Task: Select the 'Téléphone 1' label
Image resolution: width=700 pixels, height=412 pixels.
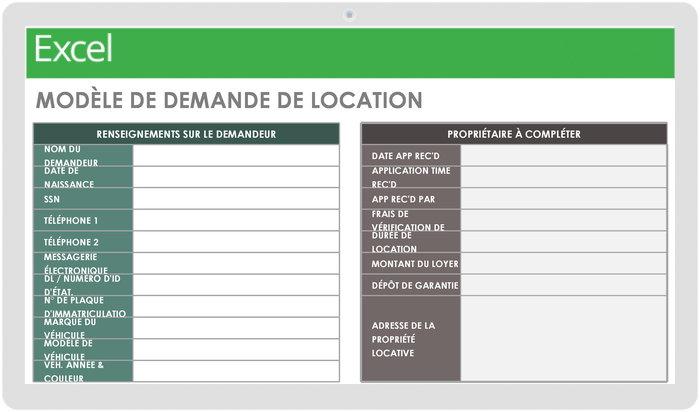Action: pyautogui.click(x=83, y=220)
